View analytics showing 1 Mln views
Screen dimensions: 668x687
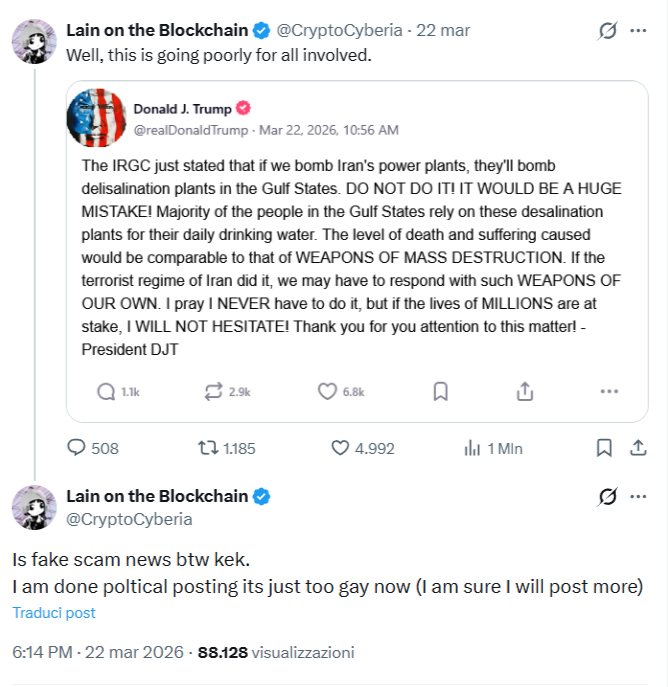point(473,449)
